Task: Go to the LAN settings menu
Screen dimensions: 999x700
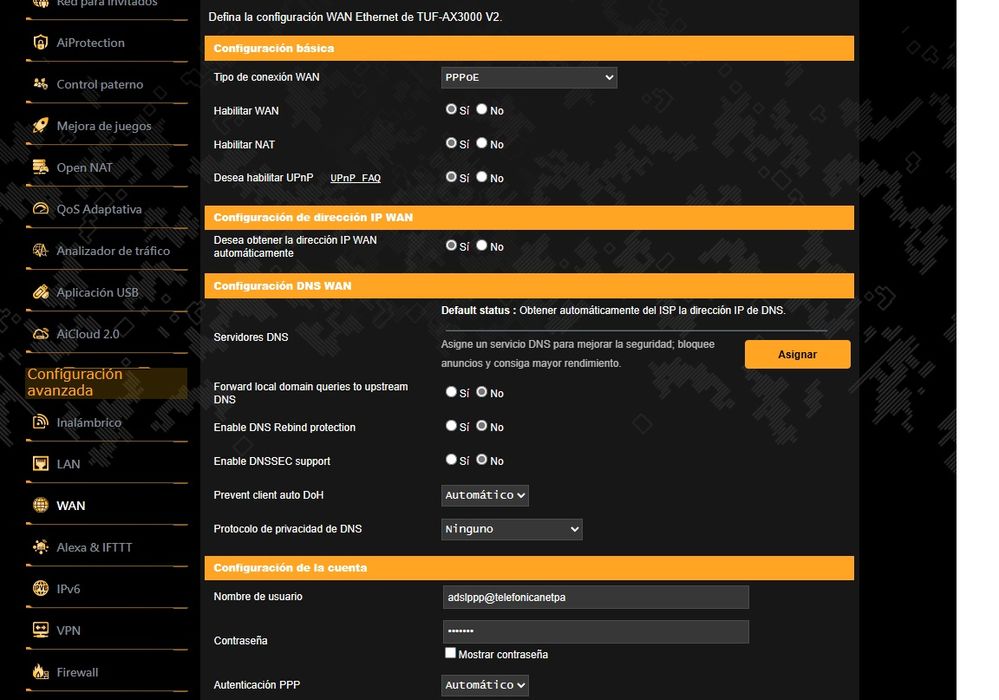Action: point(68,464)
